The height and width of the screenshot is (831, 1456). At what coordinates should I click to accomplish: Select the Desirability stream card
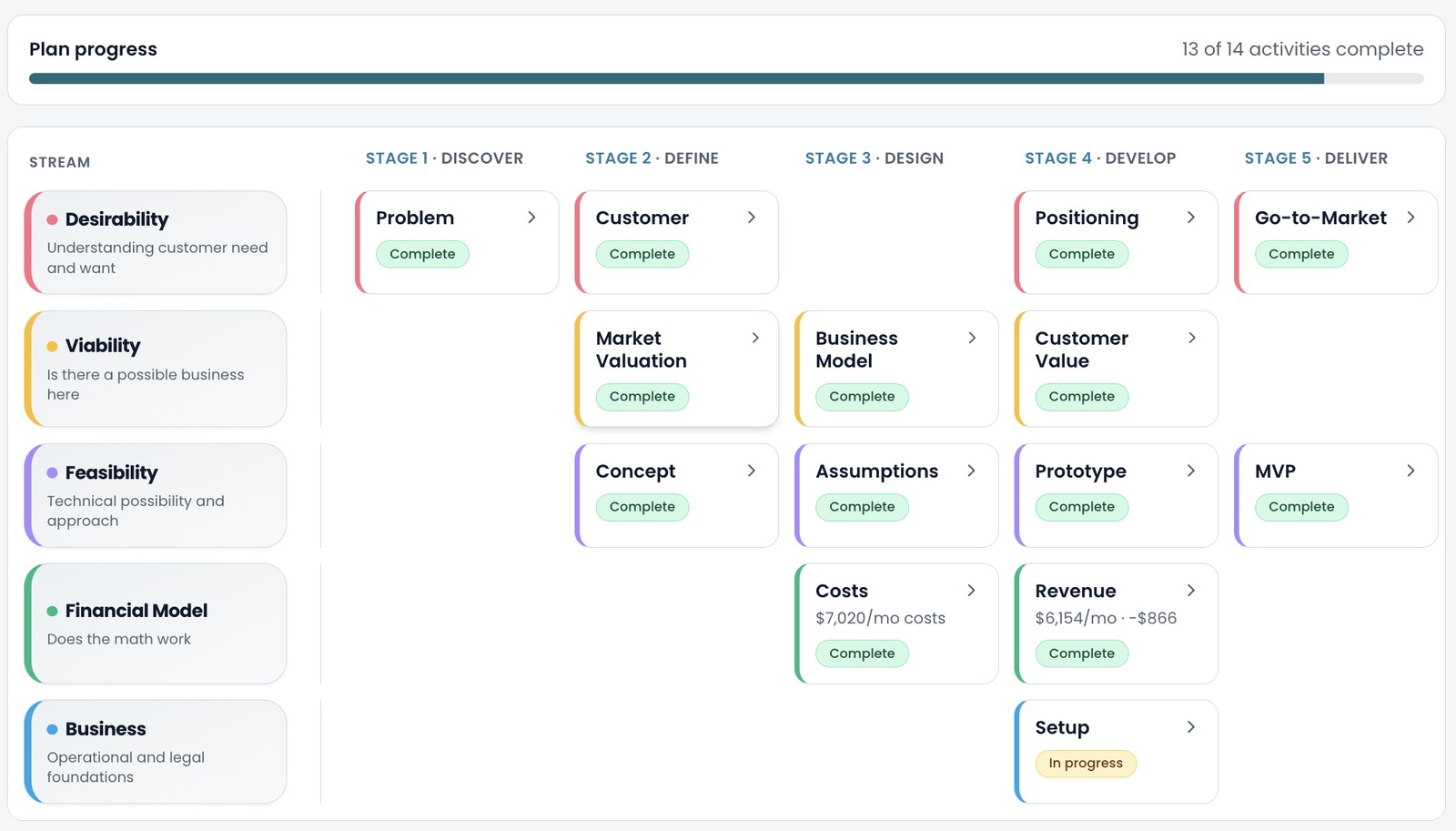156,242
